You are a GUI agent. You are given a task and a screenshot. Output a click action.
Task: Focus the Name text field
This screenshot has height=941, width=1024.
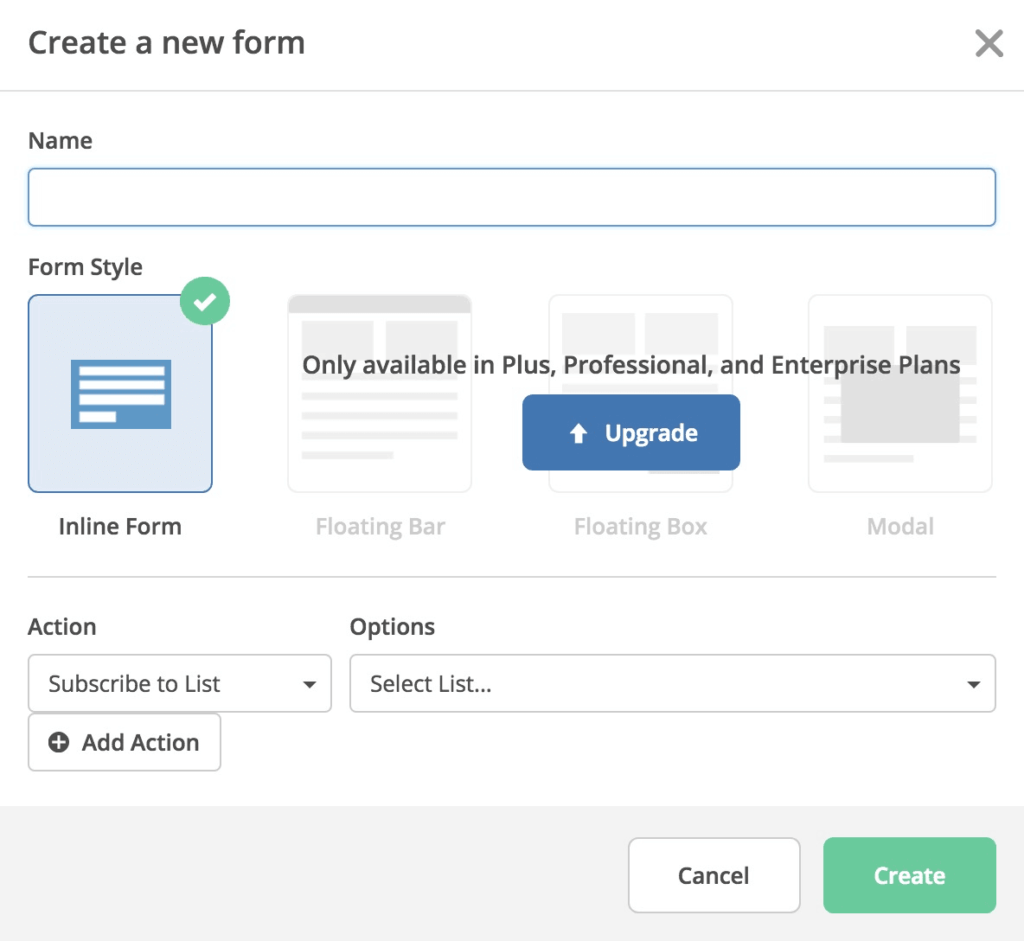[511, 197]
